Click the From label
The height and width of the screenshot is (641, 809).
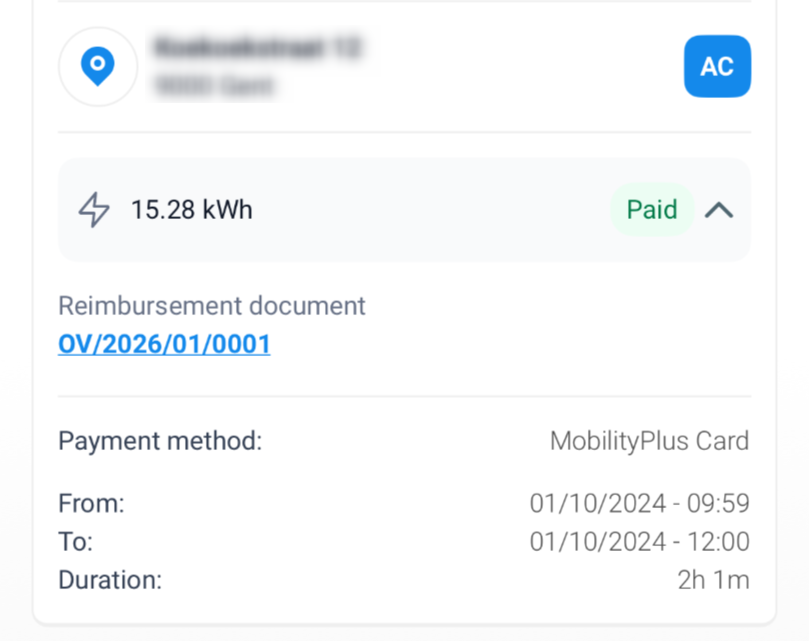click(91, 503)
